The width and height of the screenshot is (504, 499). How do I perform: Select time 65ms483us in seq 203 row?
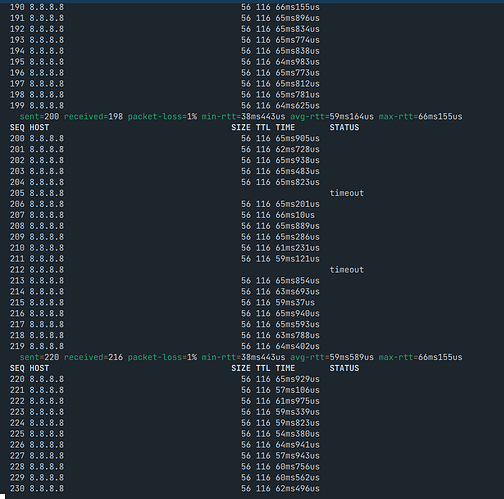(297, 171)
